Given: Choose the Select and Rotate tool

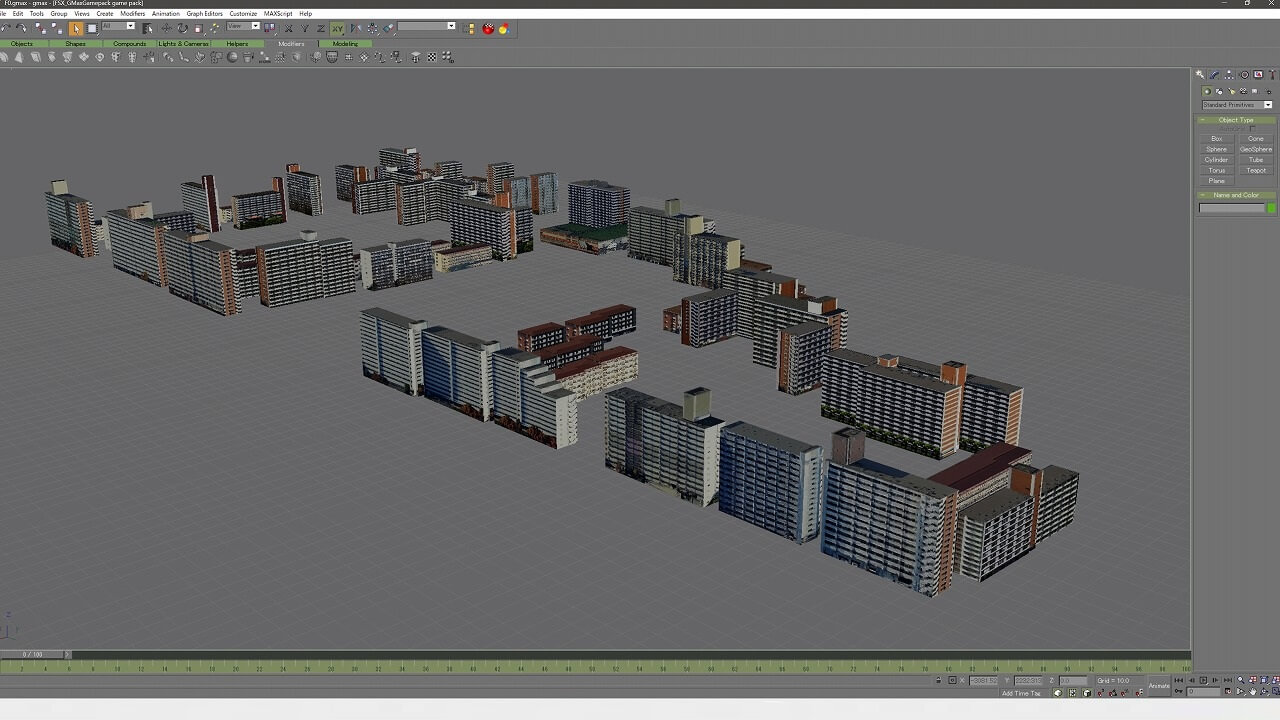Looking at the screenshot, I should (x=183, y=28).
